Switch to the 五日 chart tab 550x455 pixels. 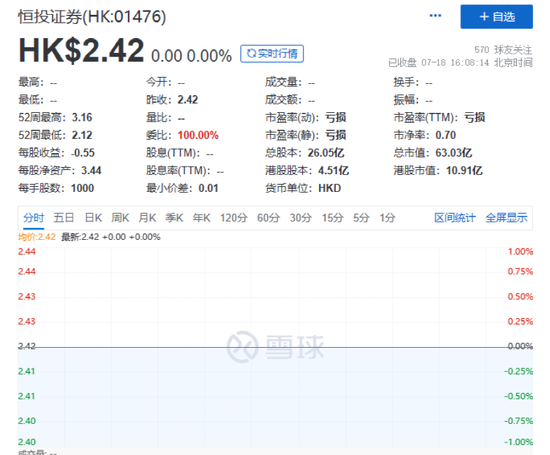pos(63,218)
